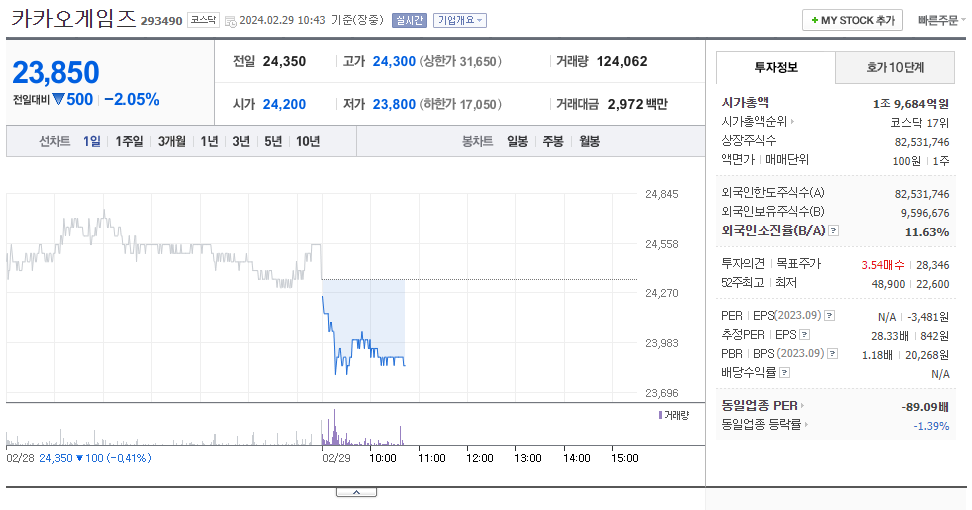
Task: Click the 3.54매수 opinion value
Action: pyautogui.click(x=883, y=265)
